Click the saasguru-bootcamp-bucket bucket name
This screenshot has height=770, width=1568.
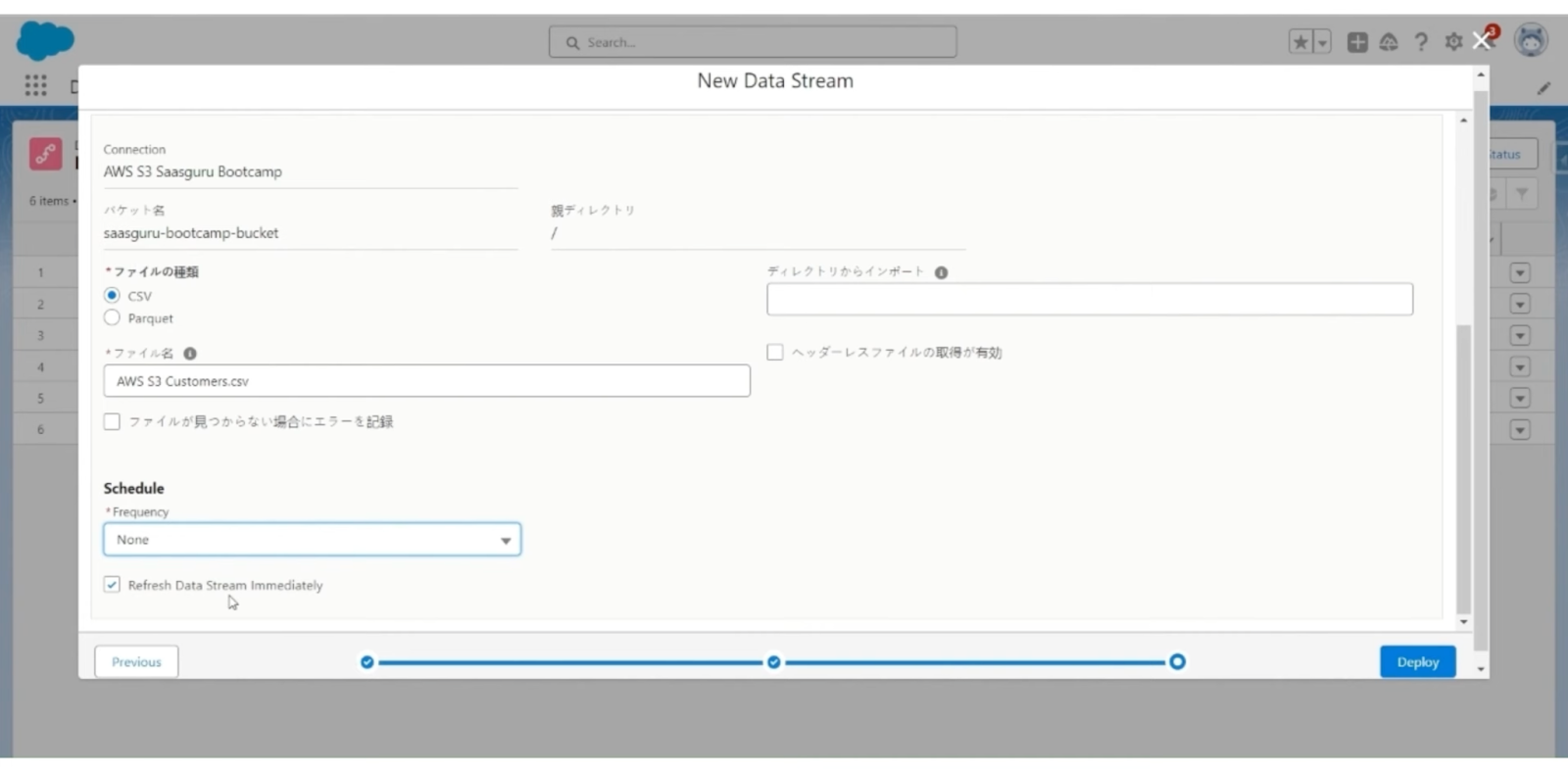(x=191, y=233)
